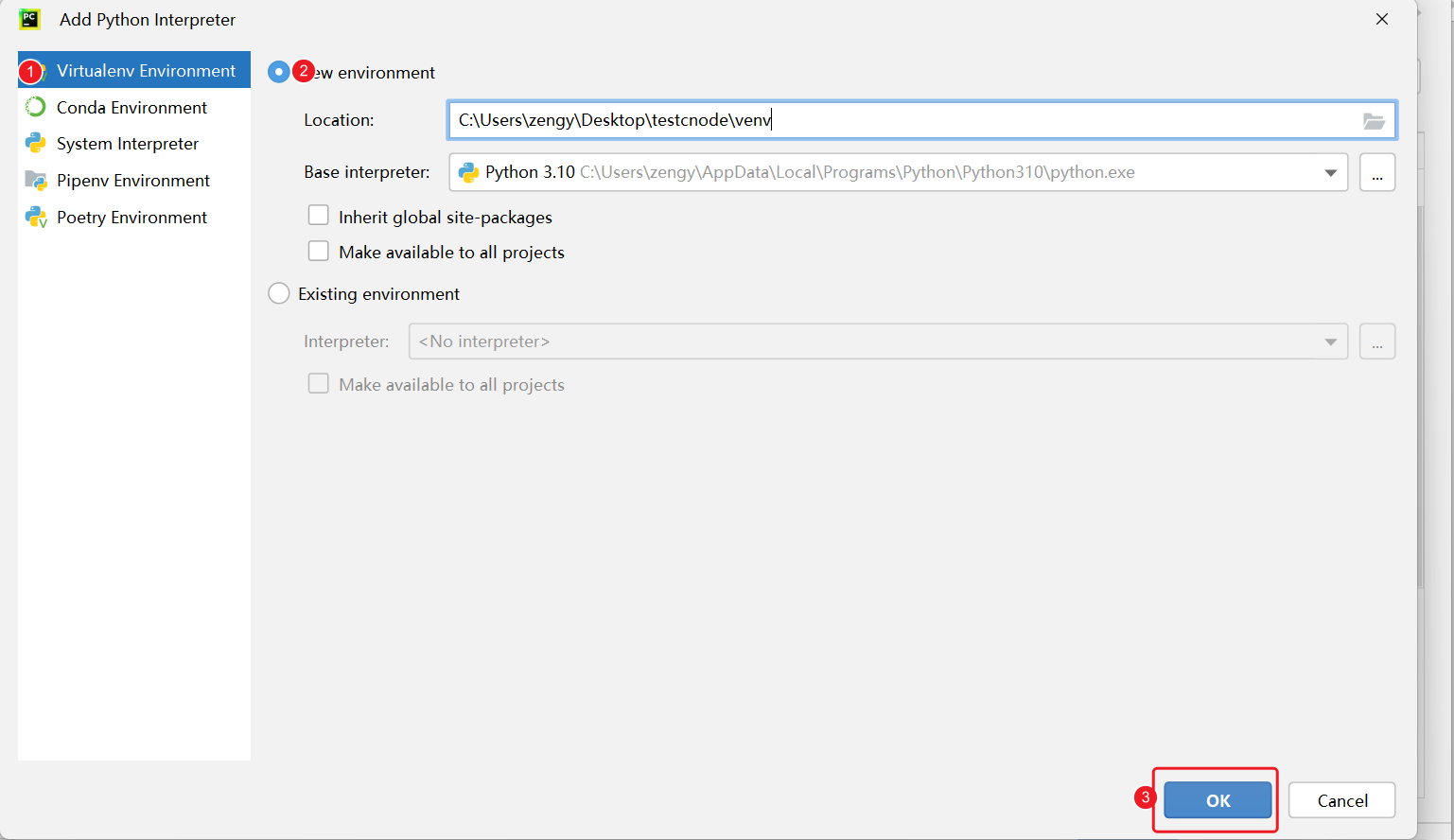Enable Inherit global site-packages
The height and width of the screenshot is (840, 1454).
coord(319,216)
